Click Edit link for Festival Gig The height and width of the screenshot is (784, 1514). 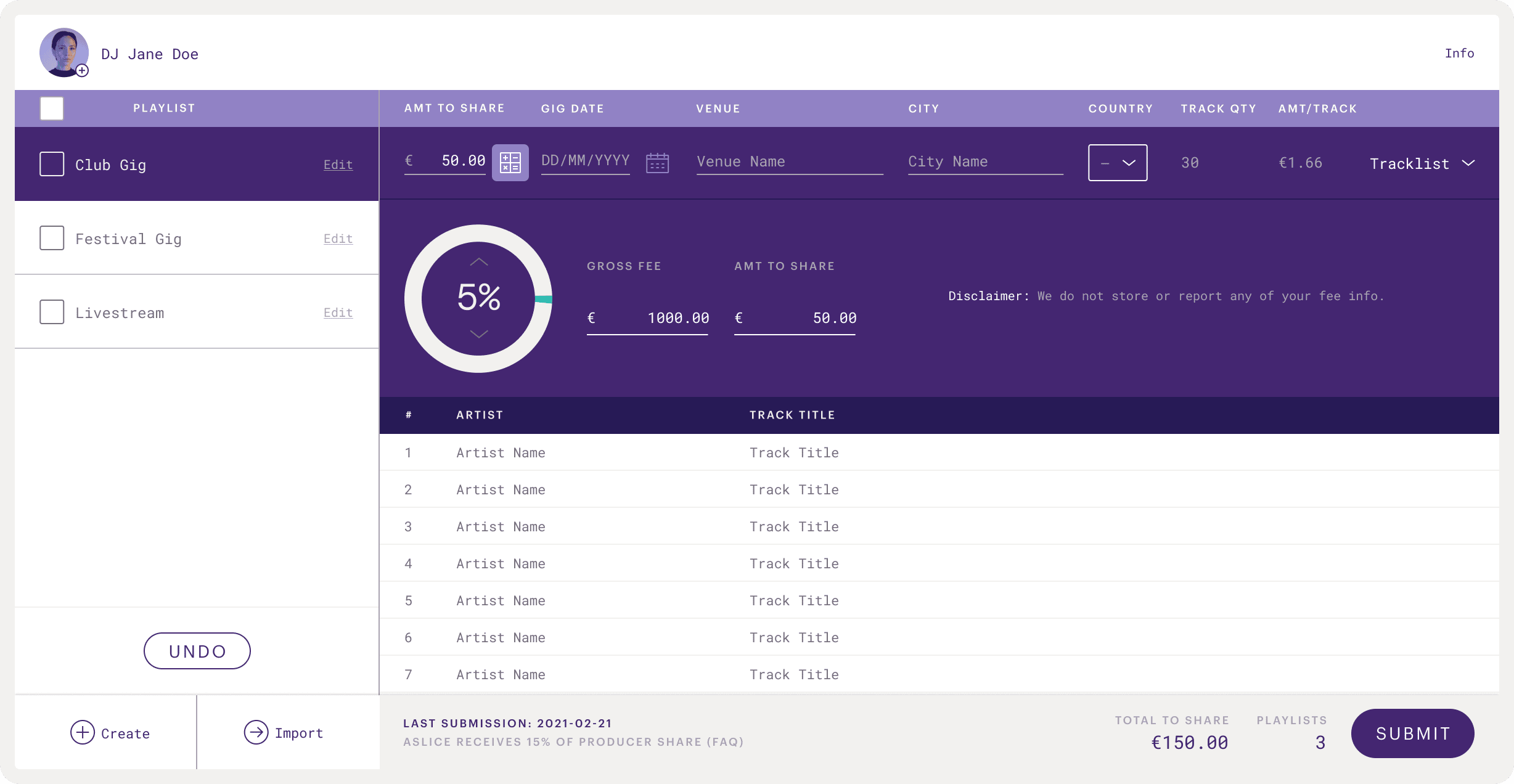tap(338, 239)
